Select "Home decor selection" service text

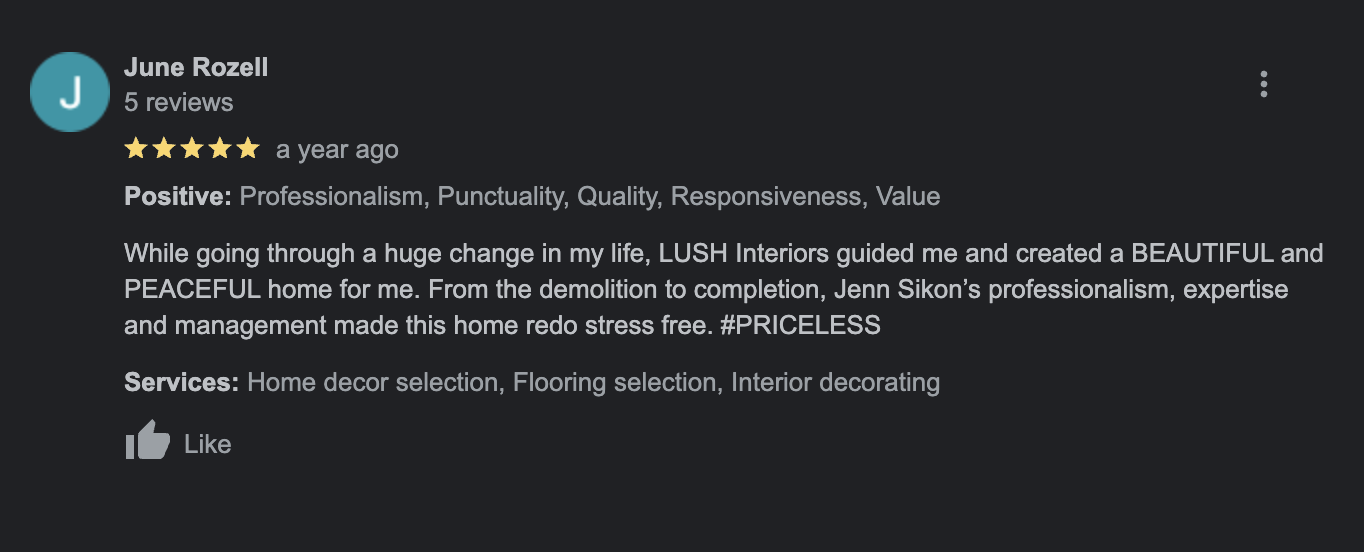pos(373,382)
